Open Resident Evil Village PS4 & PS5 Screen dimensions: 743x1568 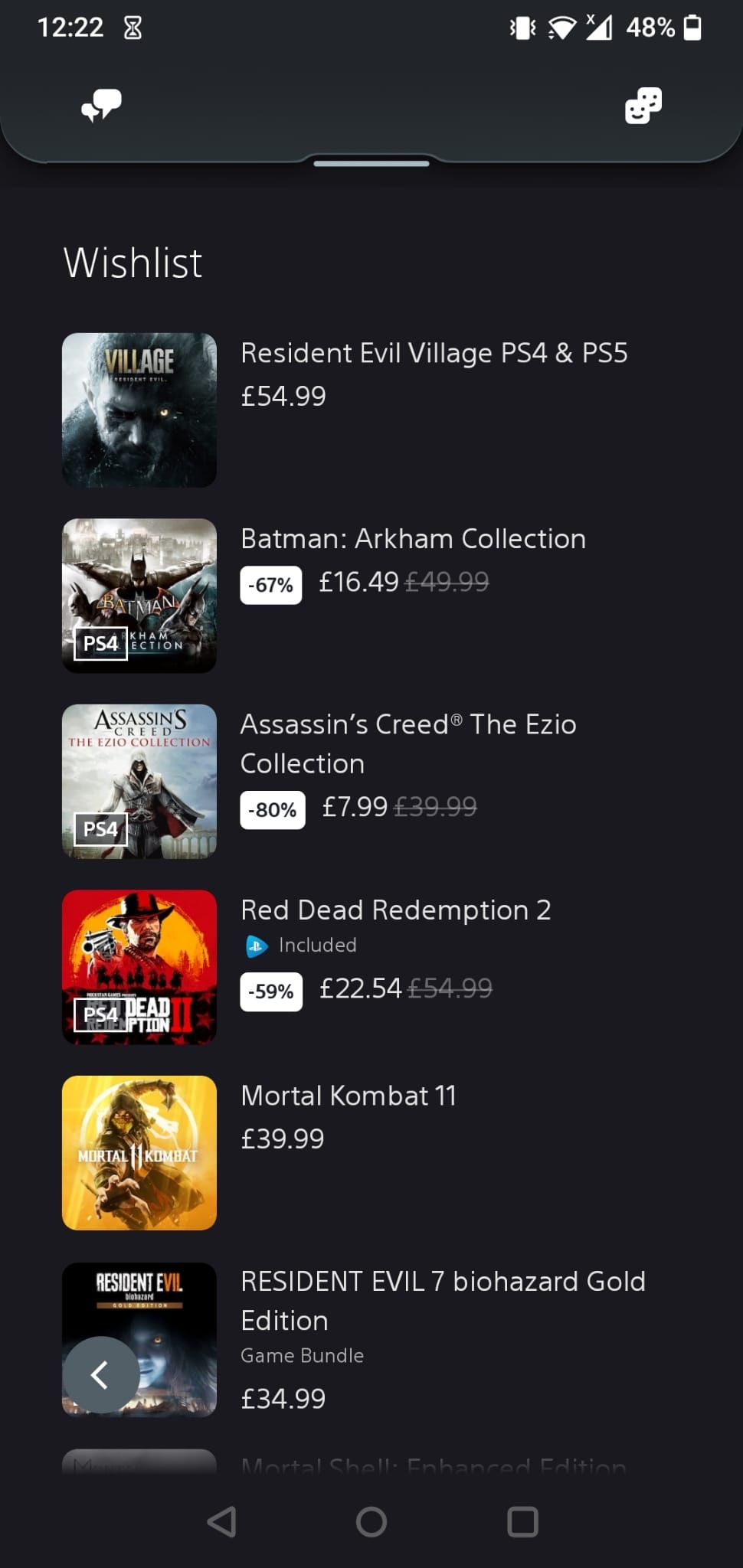pyautogui.click(x=434, y=354)
